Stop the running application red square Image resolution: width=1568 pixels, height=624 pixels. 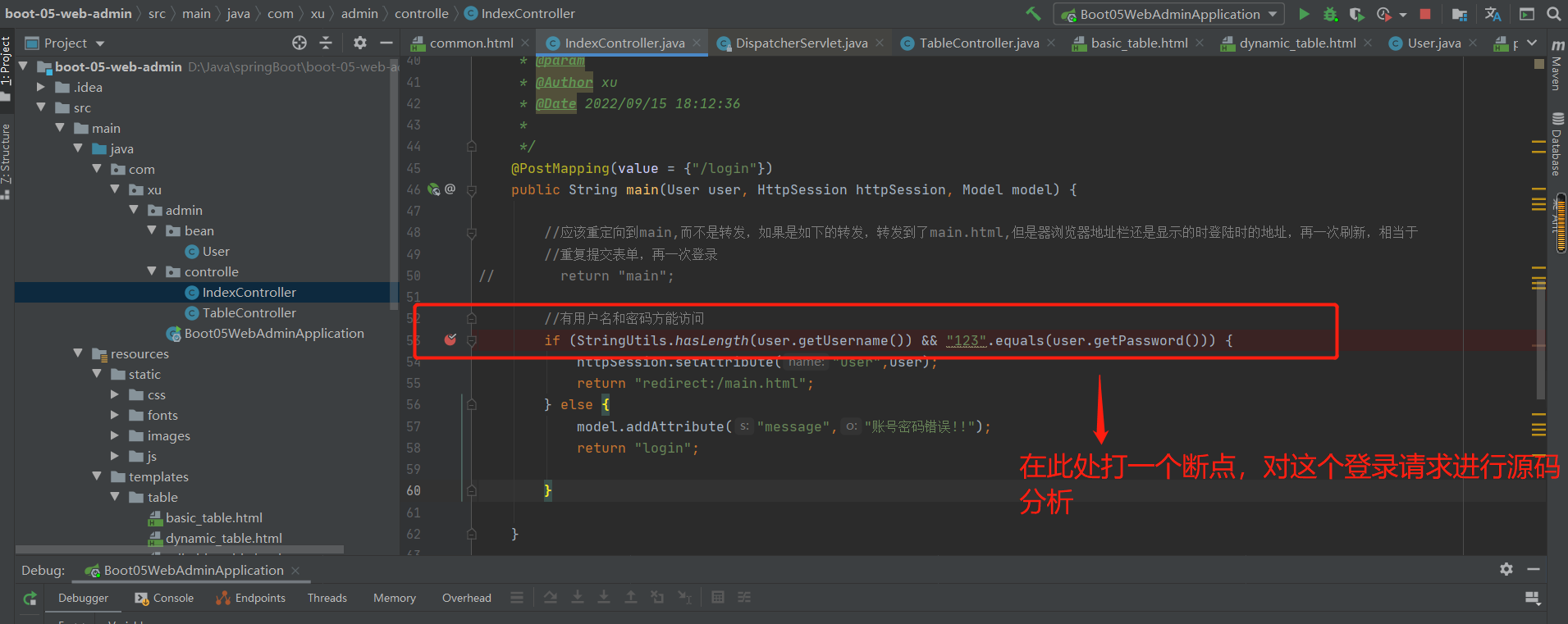1425,14
